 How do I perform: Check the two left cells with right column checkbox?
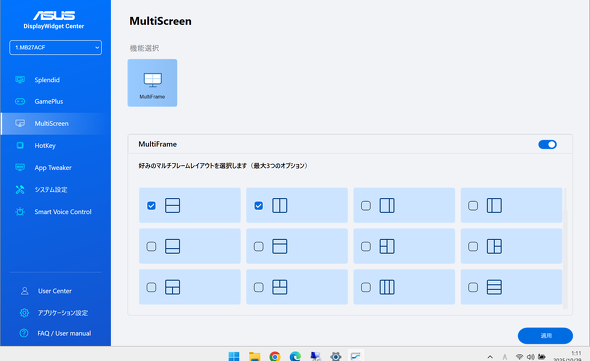(366, 247)
